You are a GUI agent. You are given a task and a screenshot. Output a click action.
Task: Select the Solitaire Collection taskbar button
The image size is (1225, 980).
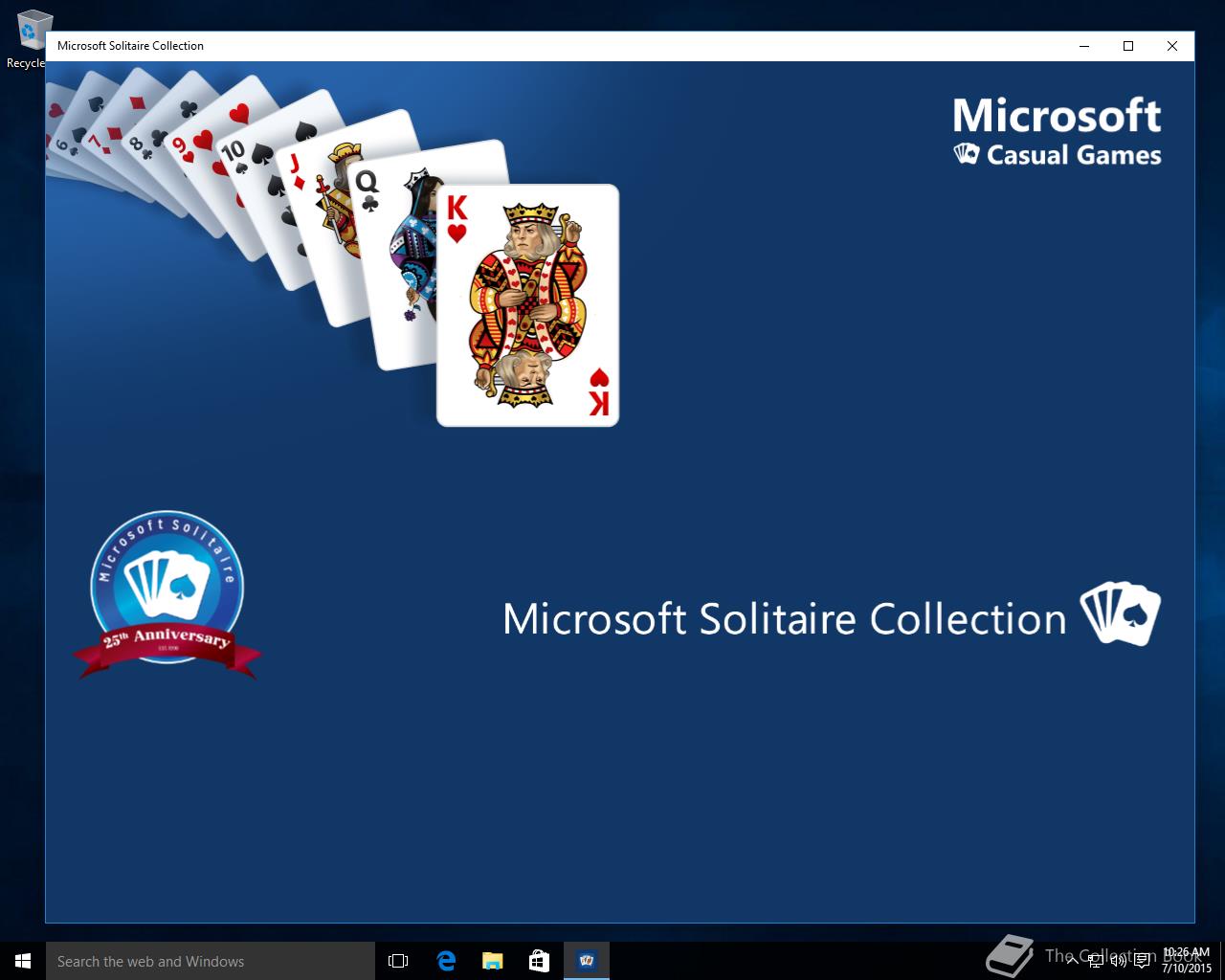[x=587, y=961]
